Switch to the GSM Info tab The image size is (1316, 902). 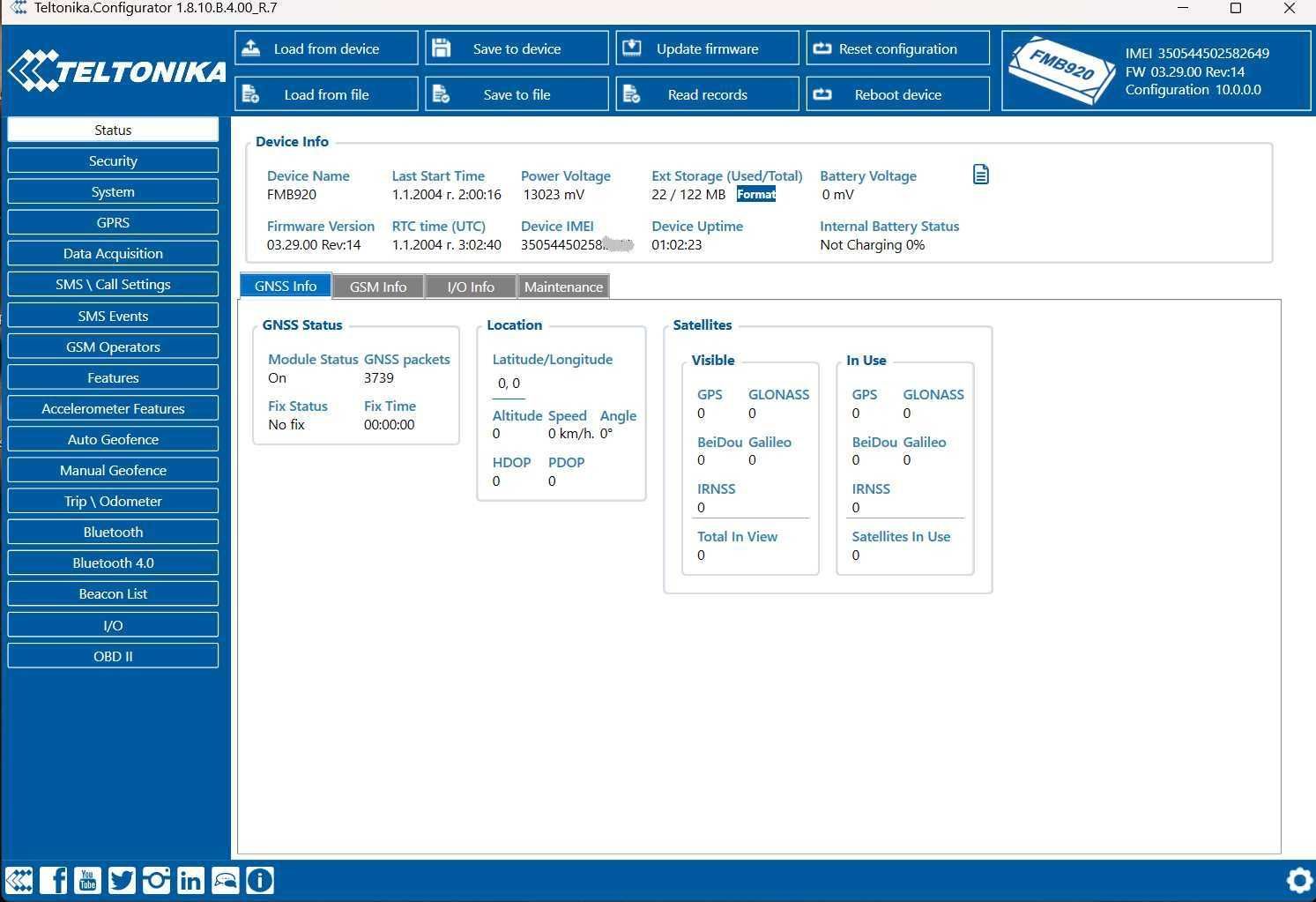click(x=378, y=287)
